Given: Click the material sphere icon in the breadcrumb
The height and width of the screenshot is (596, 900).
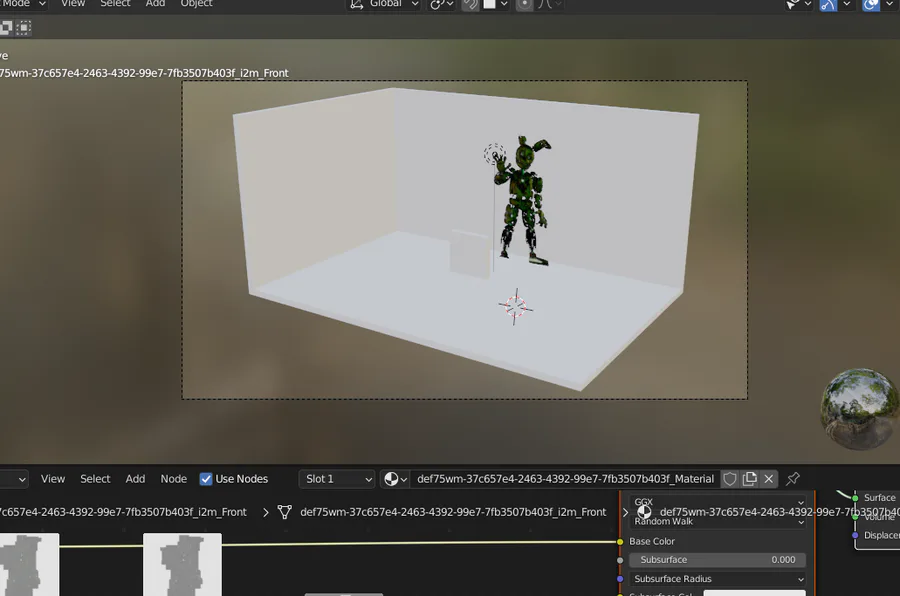Looking at the screenshot, I should [644, 512].
